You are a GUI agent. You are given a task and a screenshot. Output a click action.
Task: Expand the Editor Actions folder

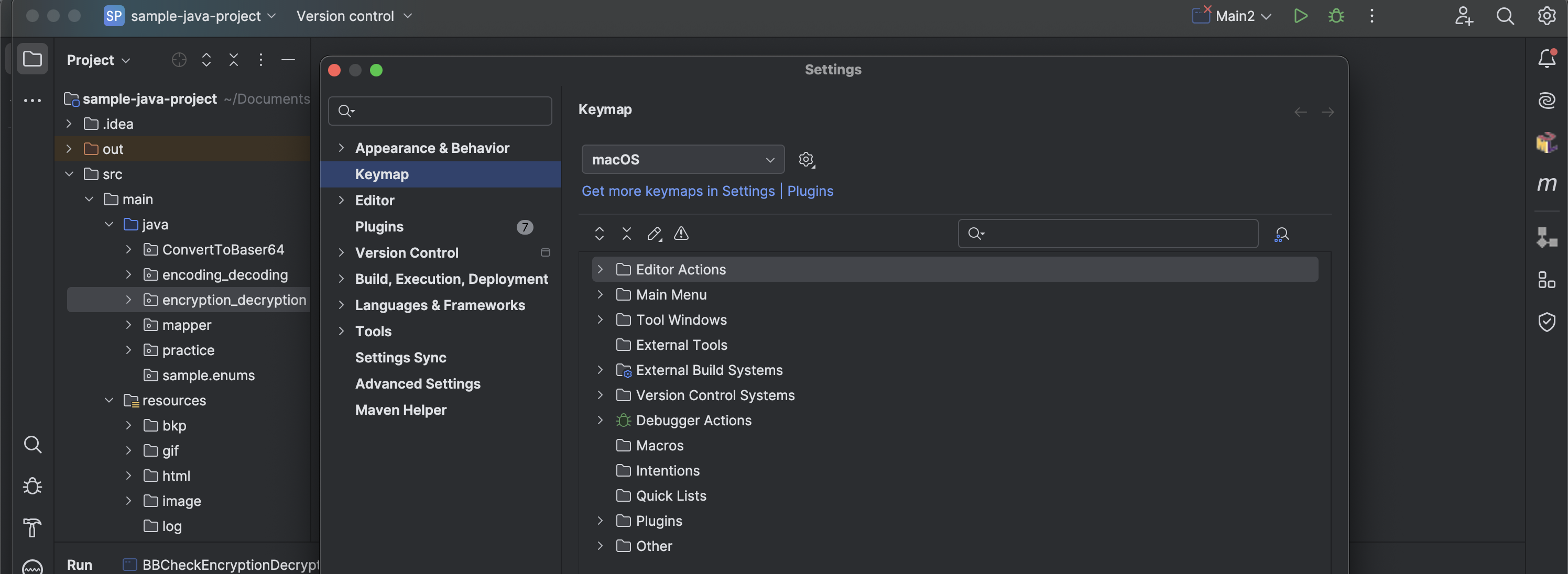[x=600, y=269]
